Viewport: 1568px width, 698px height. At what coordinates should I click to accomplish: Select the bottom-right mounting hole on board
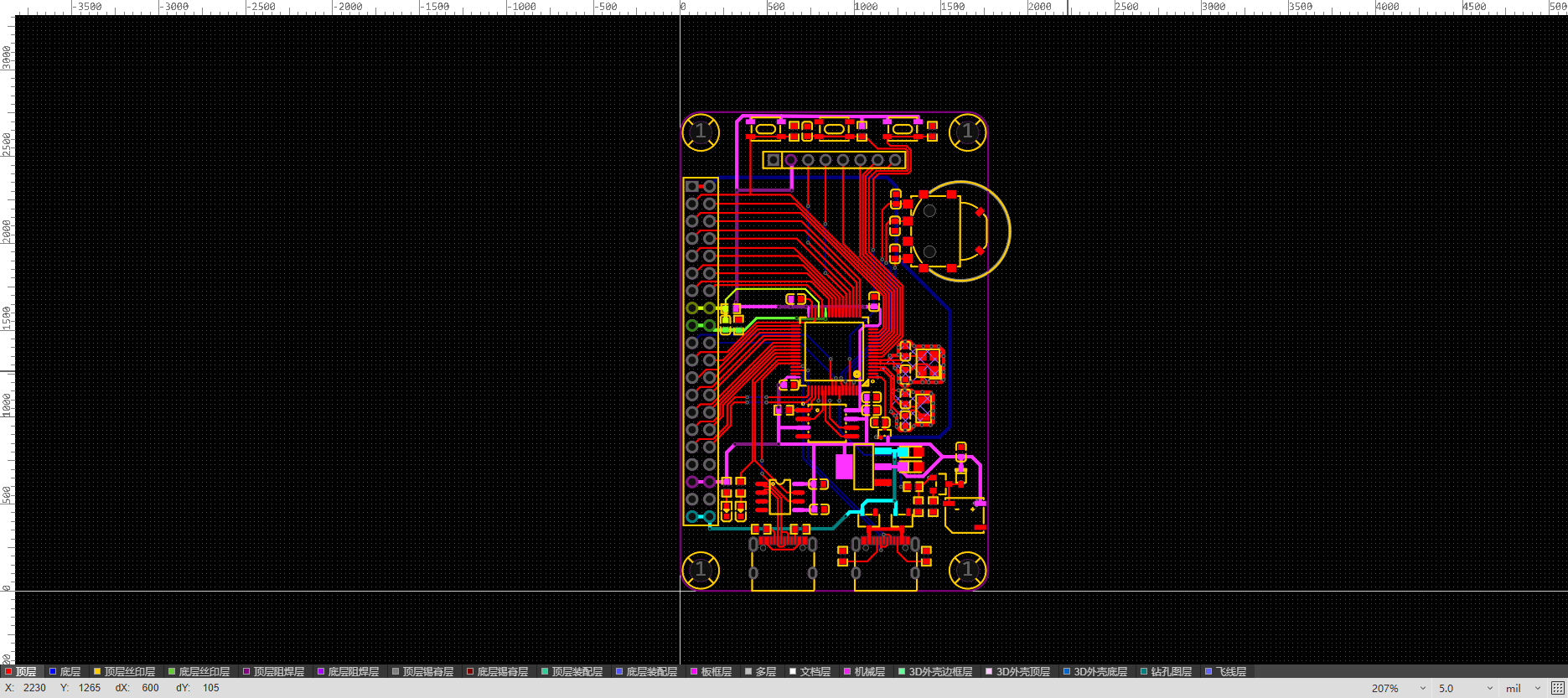967,571
